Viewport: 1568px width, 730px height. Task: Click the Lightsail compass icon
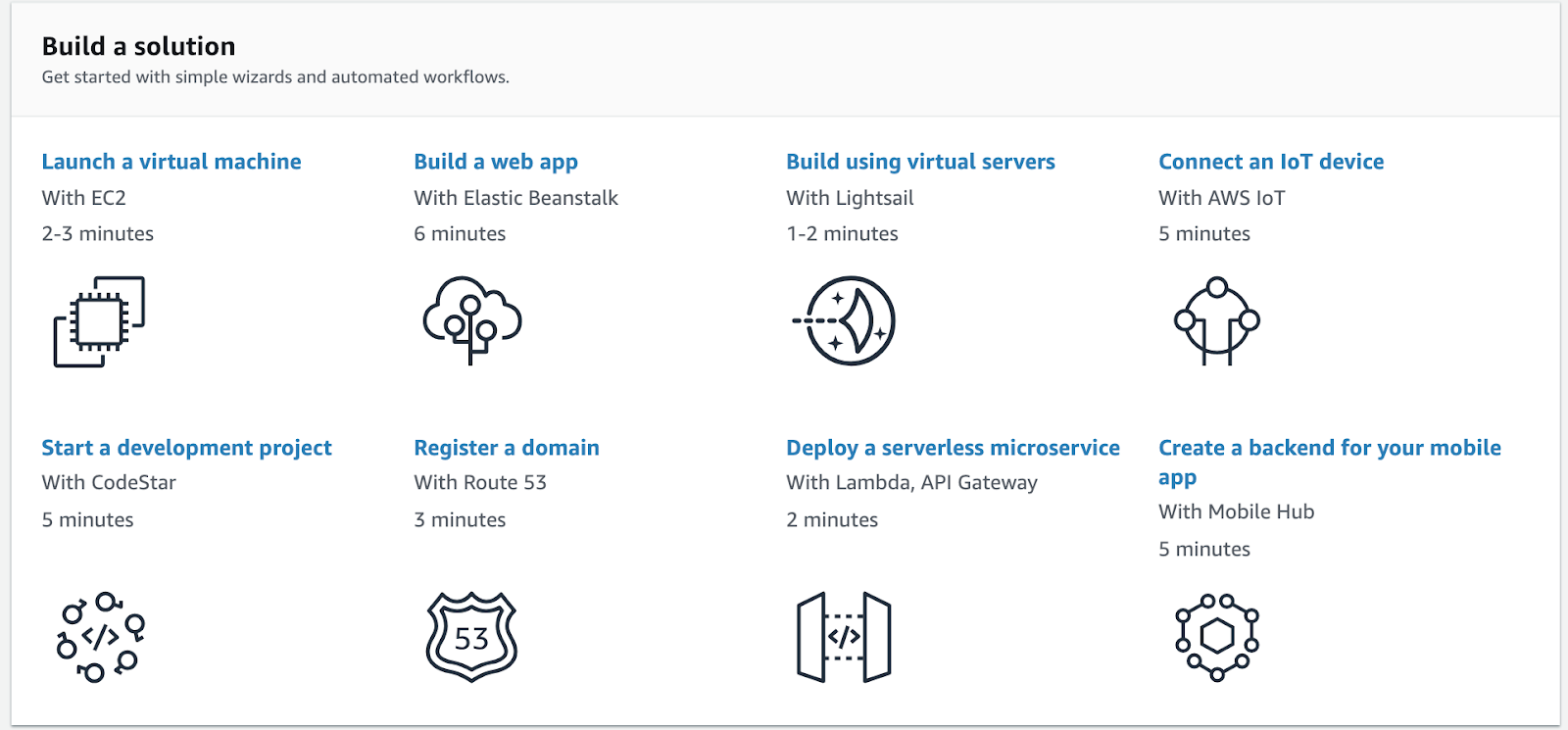844,320
